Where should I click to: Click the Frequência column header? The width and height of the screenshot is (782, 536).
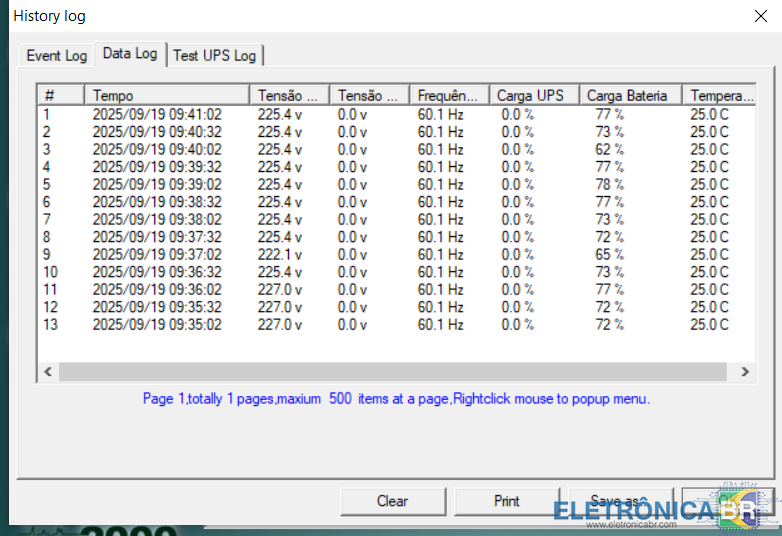(449, 95)
